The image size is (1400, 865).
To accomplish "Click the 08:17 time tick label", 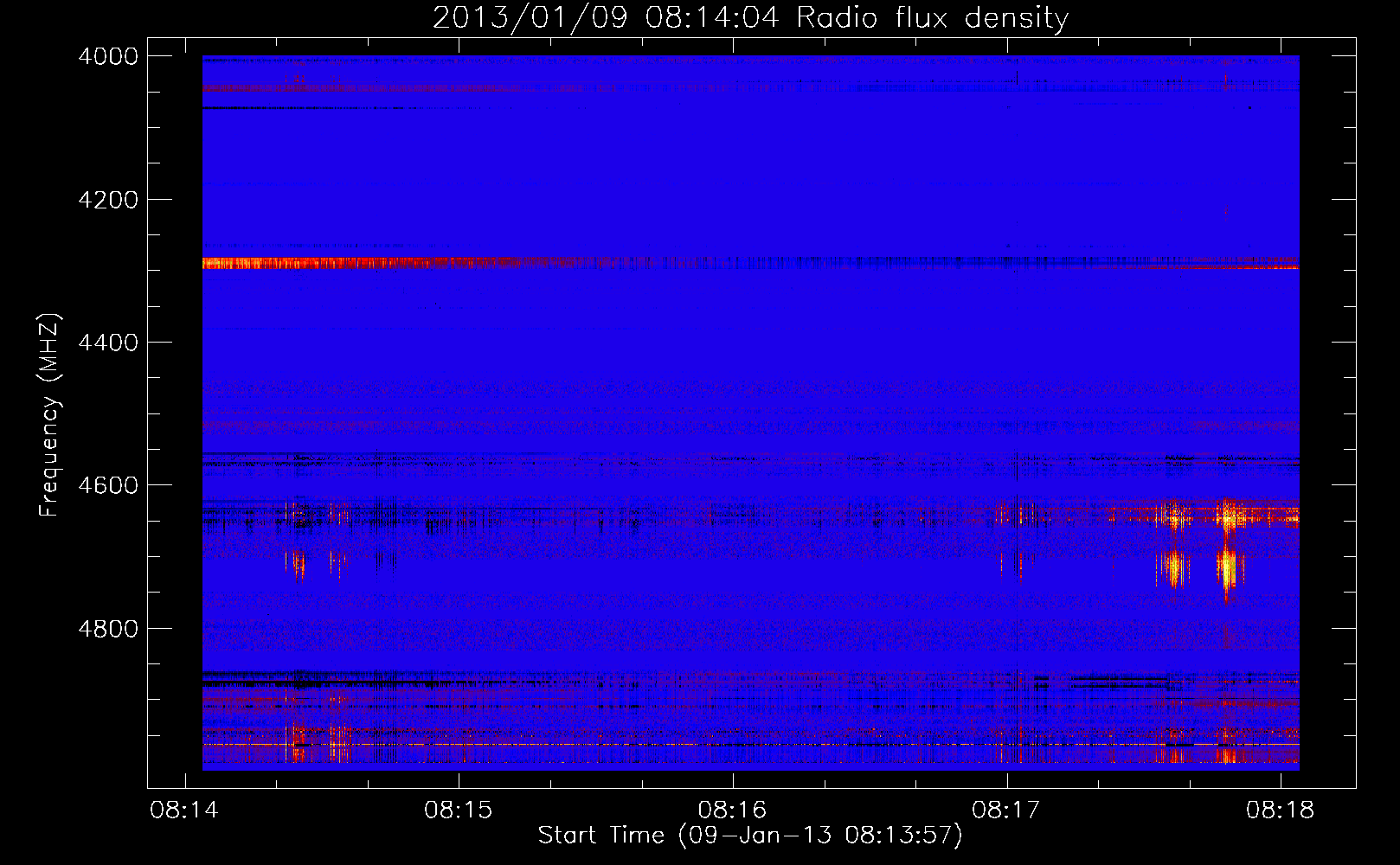I will 1006,811.
